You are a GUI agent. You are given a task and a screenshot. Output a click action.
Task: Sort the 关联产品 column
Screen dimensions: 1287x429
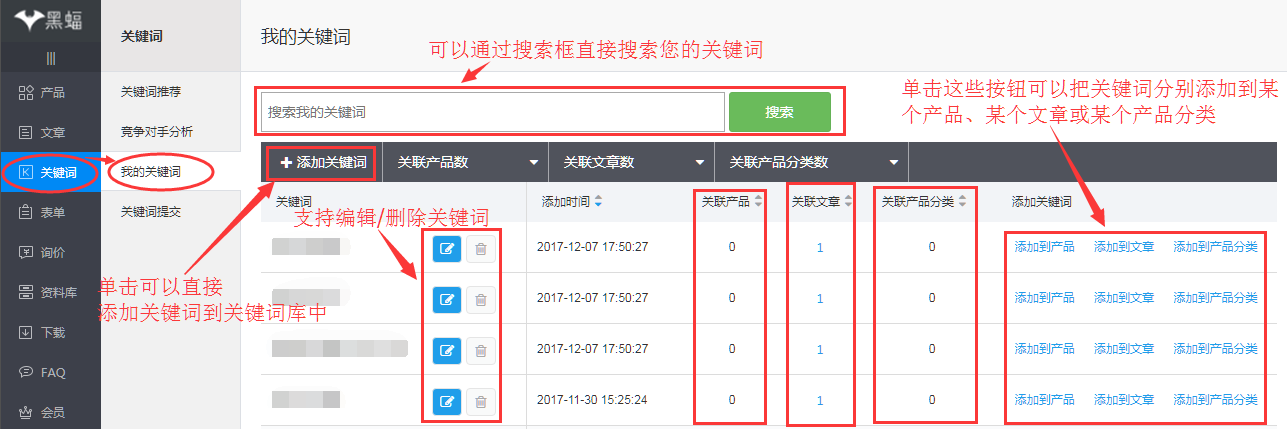[x=758, y=201]
